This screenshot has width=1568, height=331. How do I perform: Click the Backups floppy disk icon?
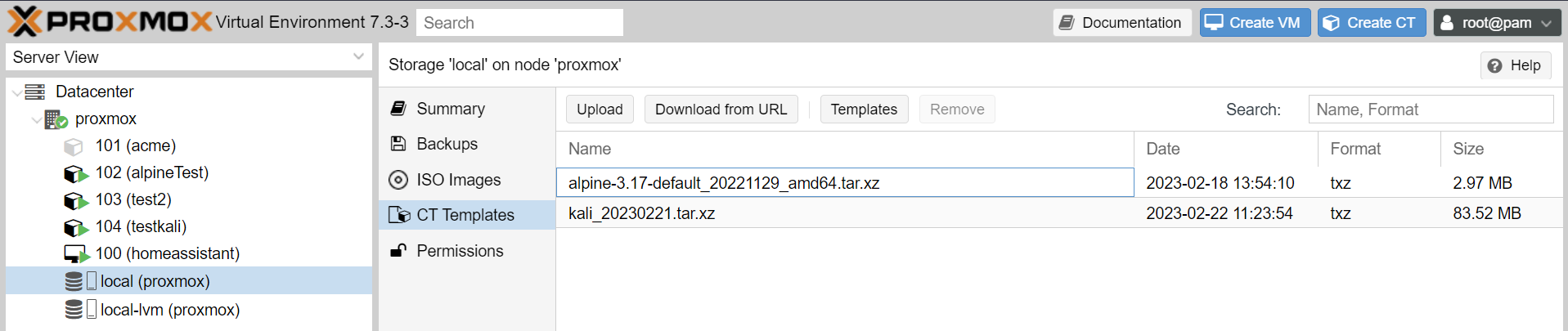pos(398,144)
